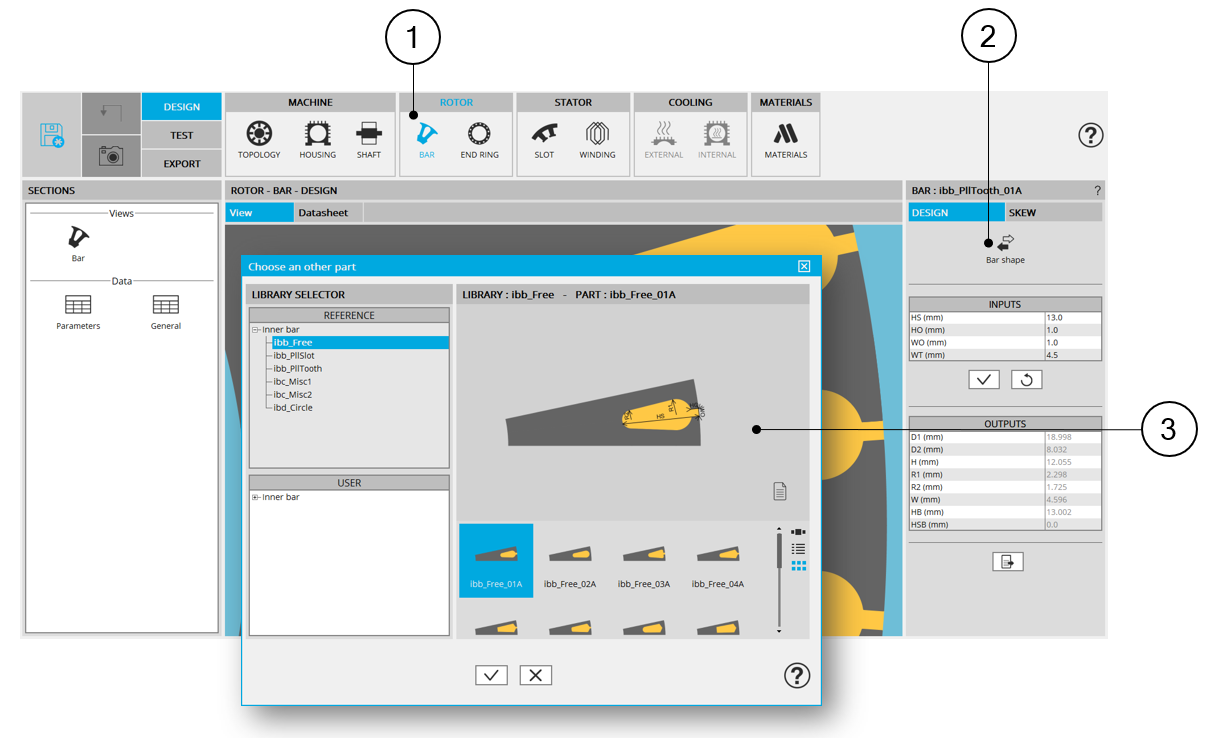Switch library view to list mode
This screenshot has height=738, width=1215.
pyautogui.click(x=798, y=549)
